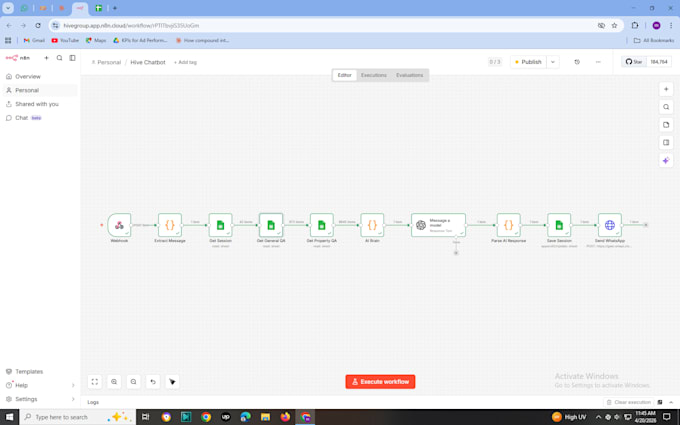680x425 pixels.
Task: Expand the Help submenu
Action: click(73, 385)
